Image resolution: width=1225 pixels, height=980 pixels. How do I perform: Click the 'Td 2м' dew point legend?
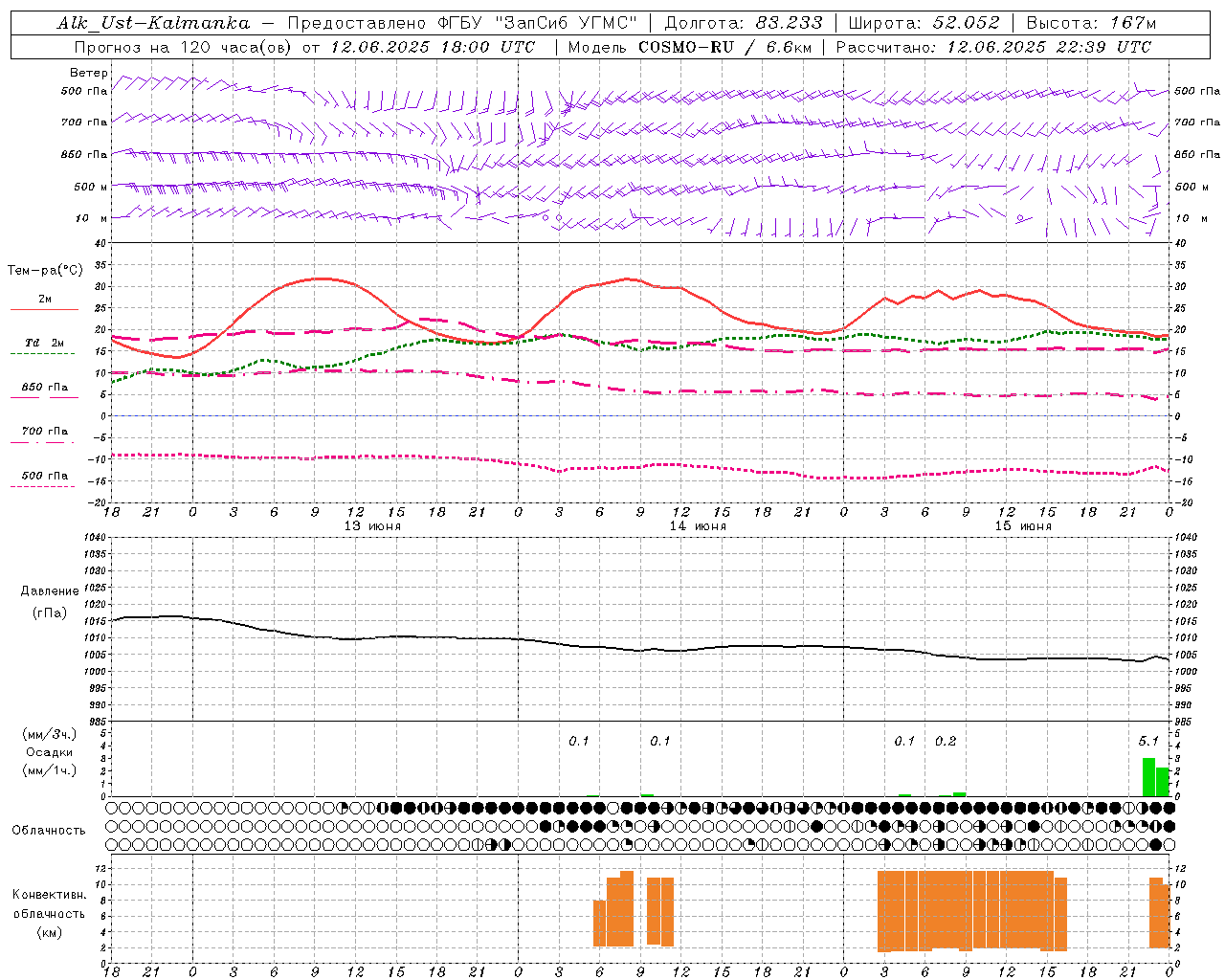(45, 343)
